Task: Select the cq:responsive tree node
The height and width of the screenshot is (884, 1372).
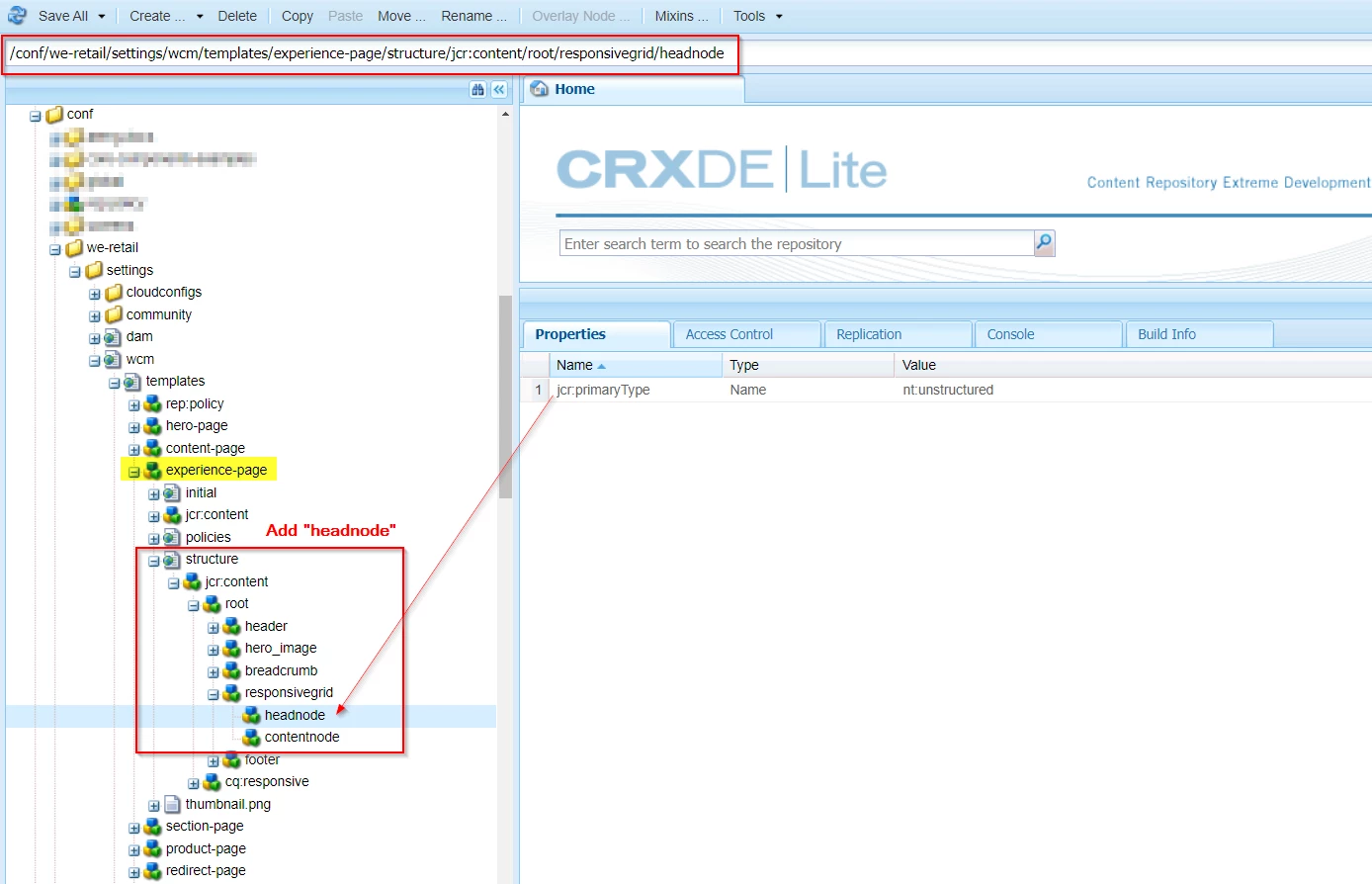Action: [x=267, y=781]
